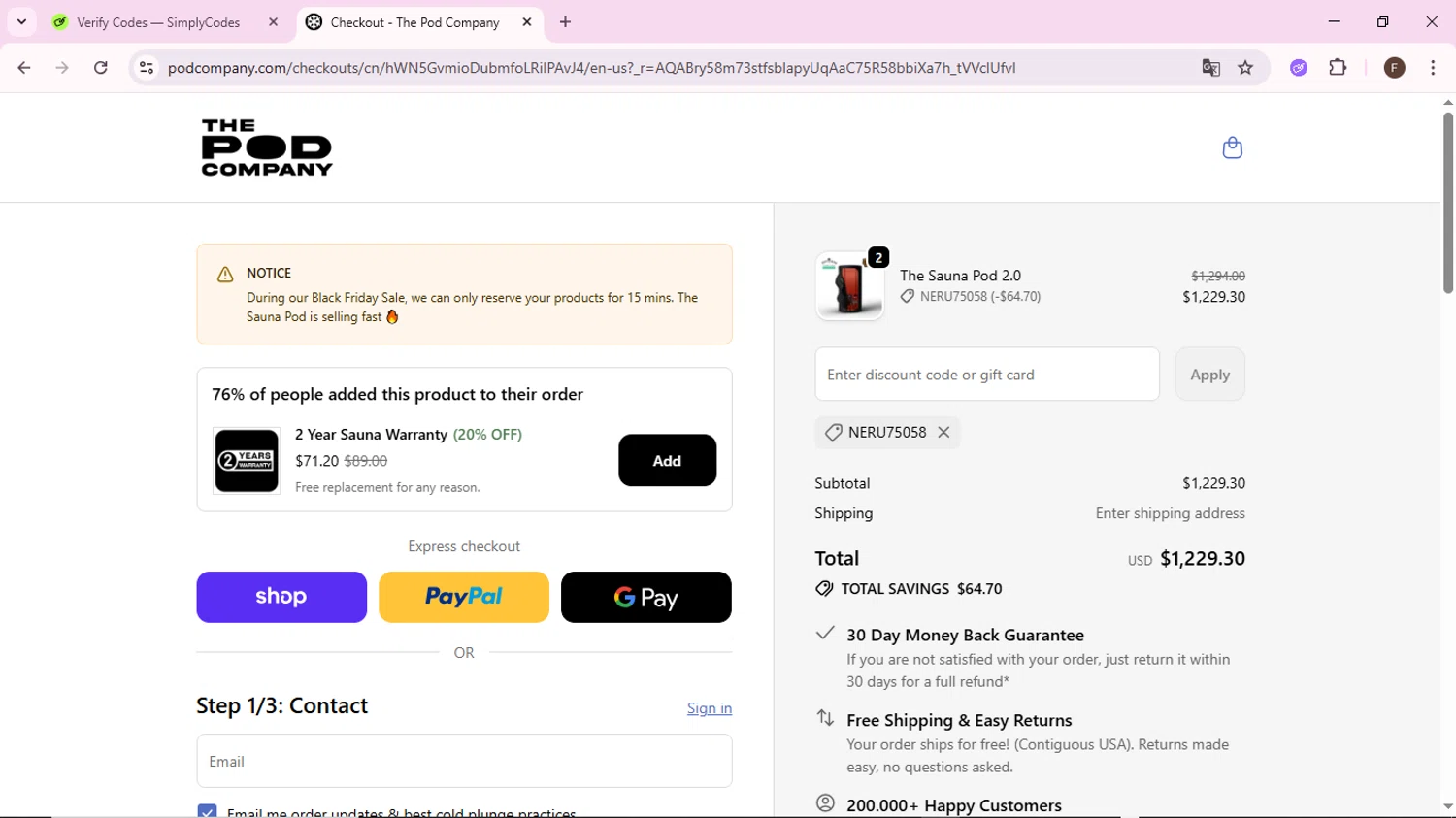Viewport: 1456px width, 818px height.
Task: Open the Extensions puzzle icon
Action: coord(1338,68)
